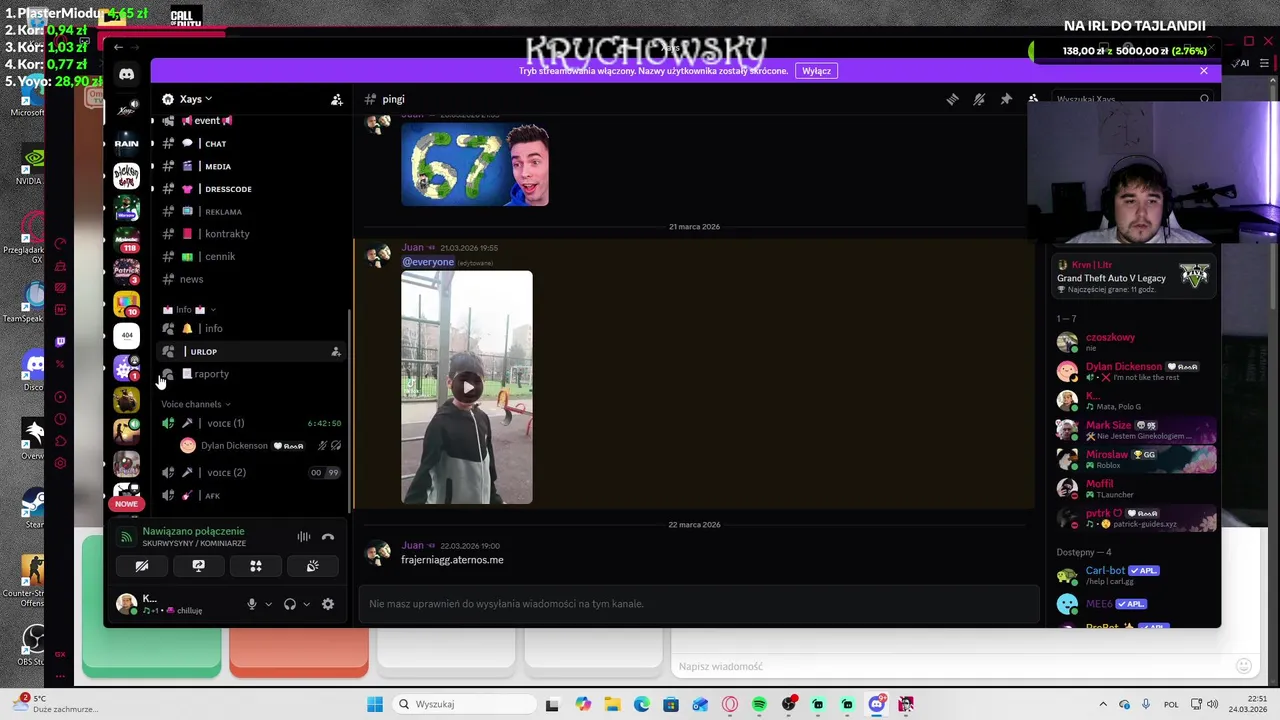Open Opera browser from the taskbar
Viewport: 1280px width, 720px height.
(730, 704)
